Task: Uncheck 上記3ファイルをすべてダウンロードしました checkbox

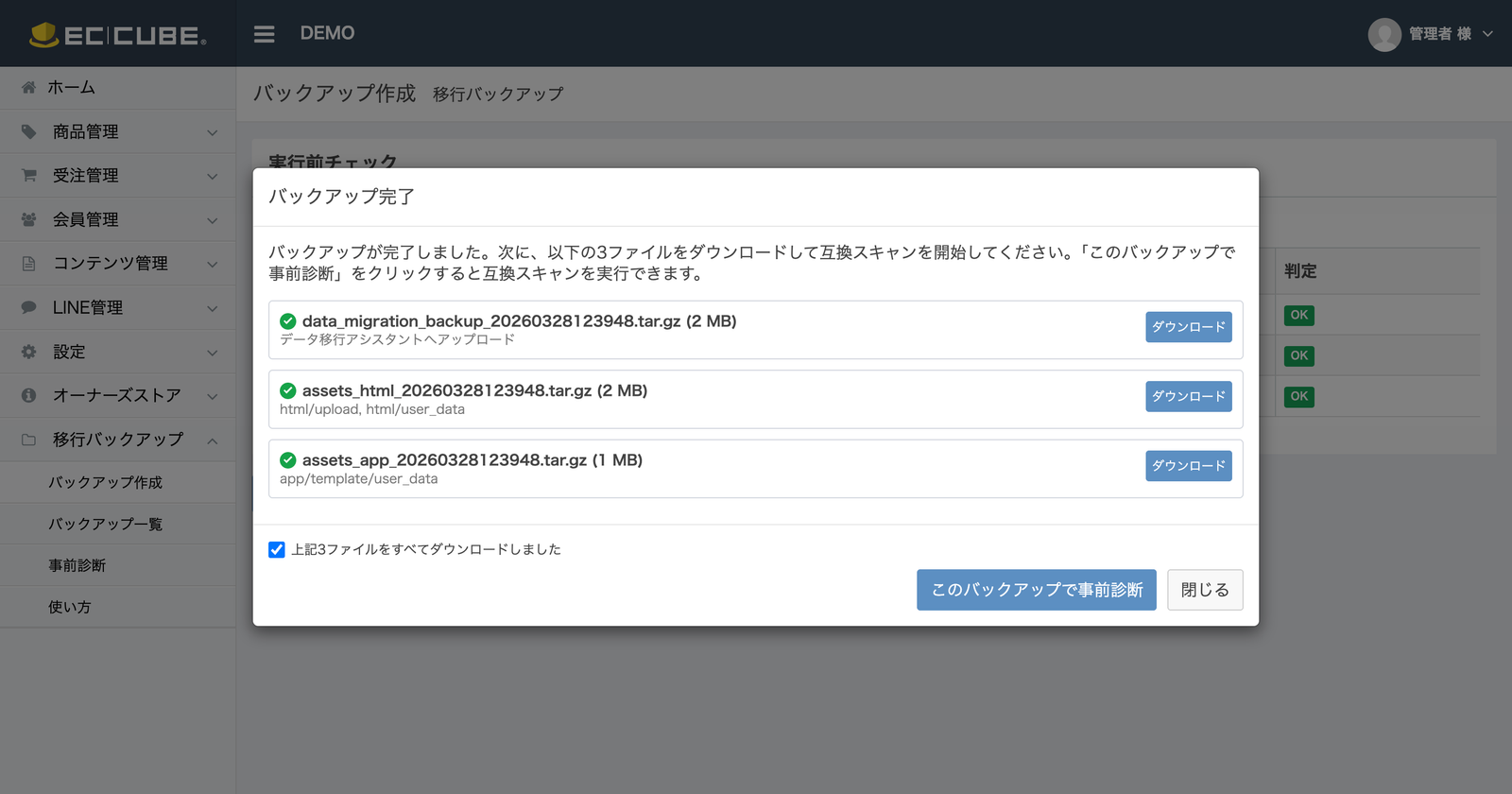Action: (276, 550)
